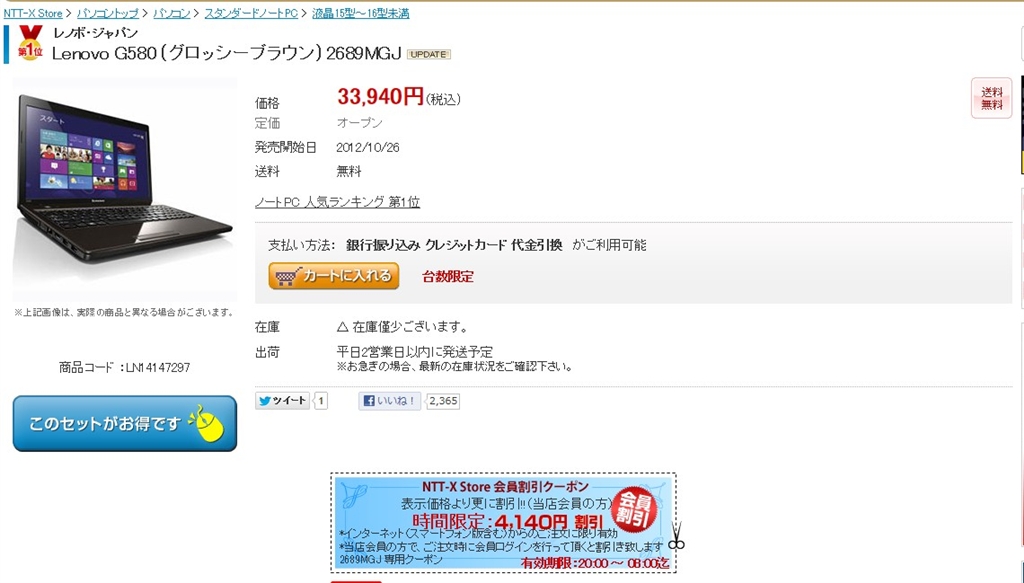The height and width of the screenshot is (583, 1024).
Task: Click the yellow mouse icon on the blue button
Action: [208, 424]
